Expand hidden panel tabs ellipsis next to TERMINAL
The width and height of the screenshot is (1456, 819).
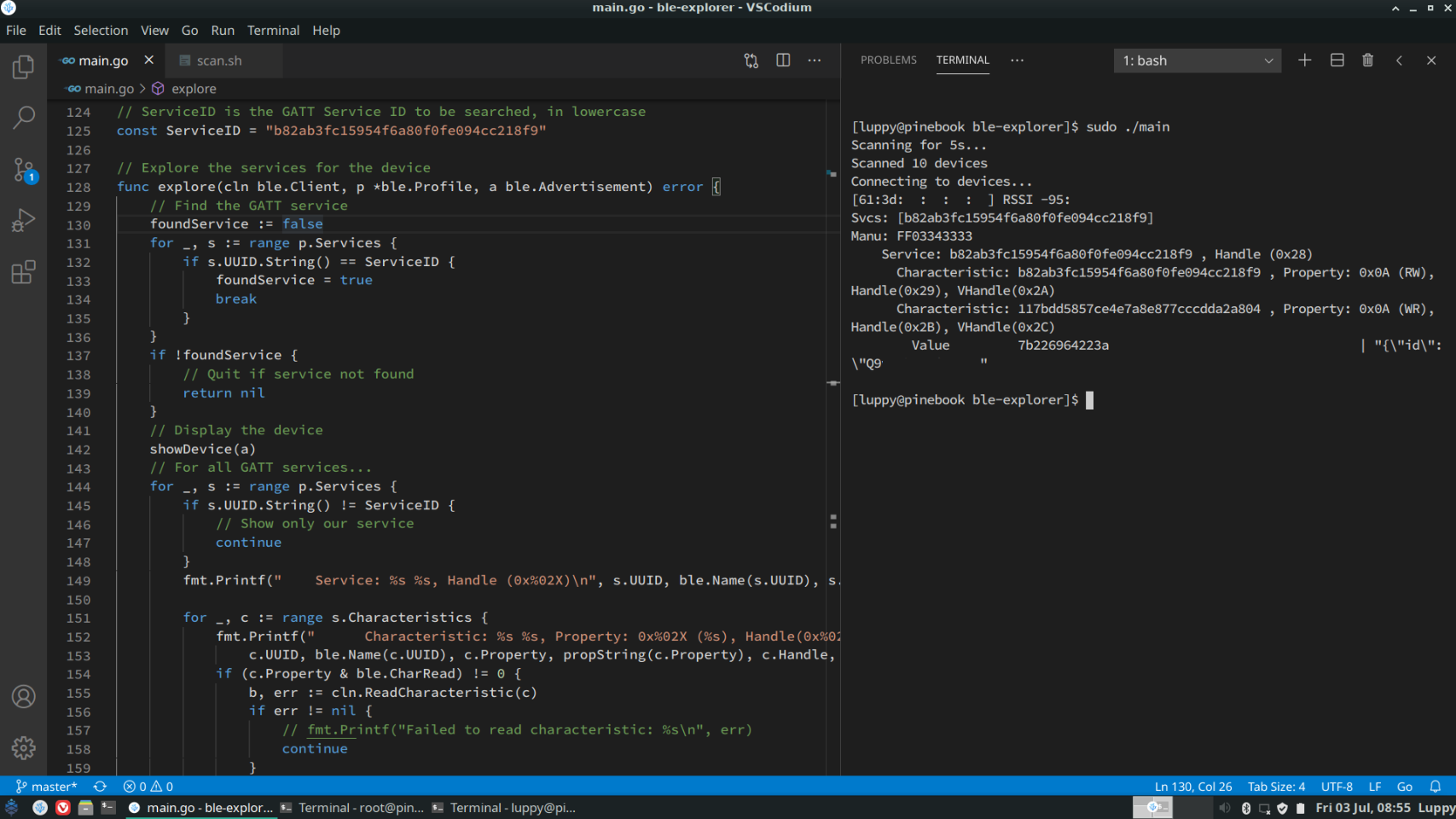click(x=1017, y=61)
